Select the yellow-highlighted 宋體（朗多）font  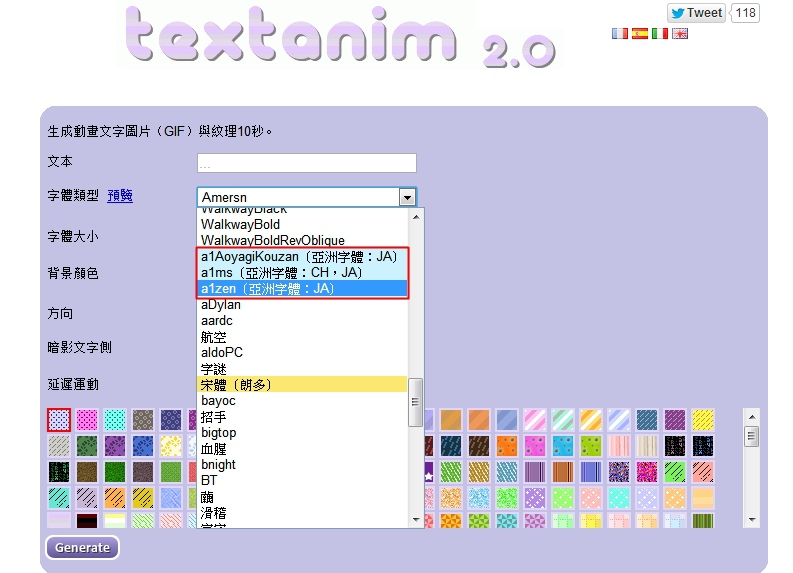[x=302, y=385]
